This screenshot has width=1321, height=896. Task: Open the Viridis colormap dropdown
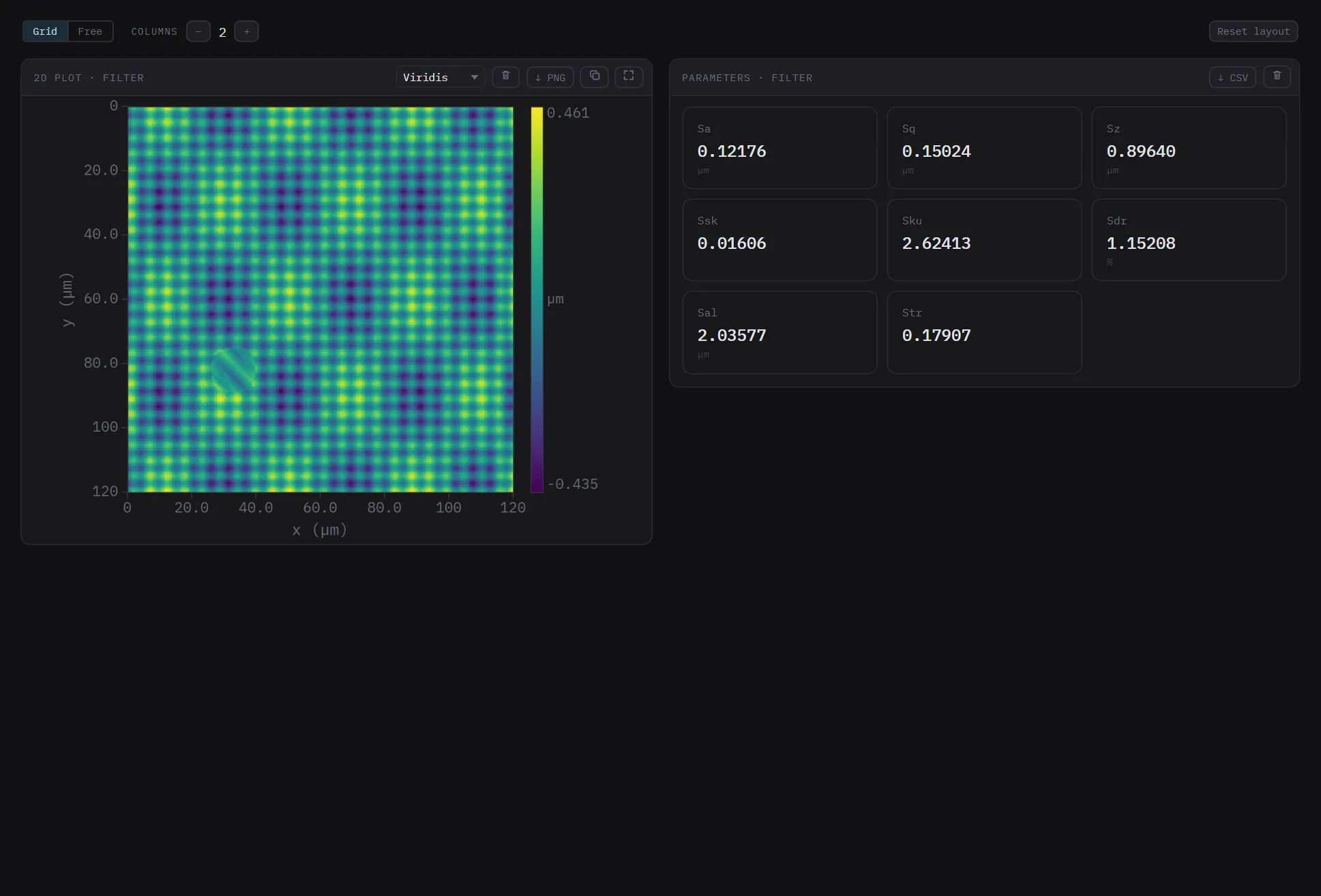(441, 77)
